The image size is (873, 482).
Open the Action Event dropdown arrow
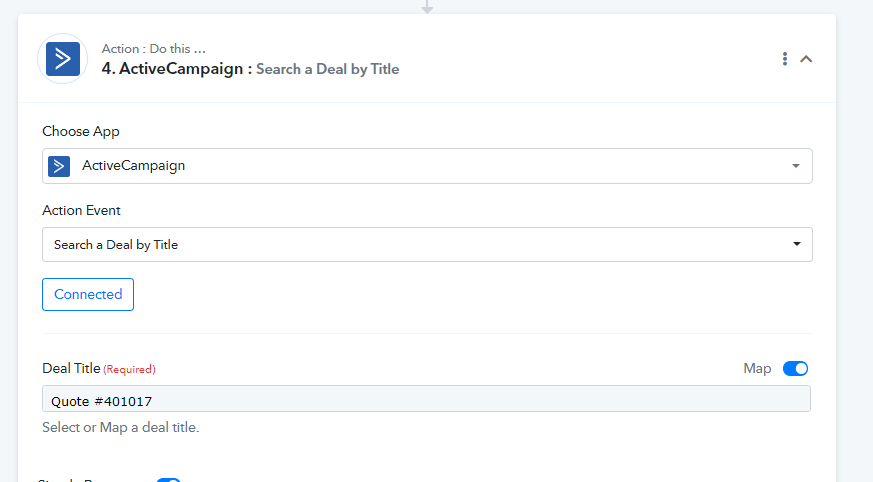796,244
